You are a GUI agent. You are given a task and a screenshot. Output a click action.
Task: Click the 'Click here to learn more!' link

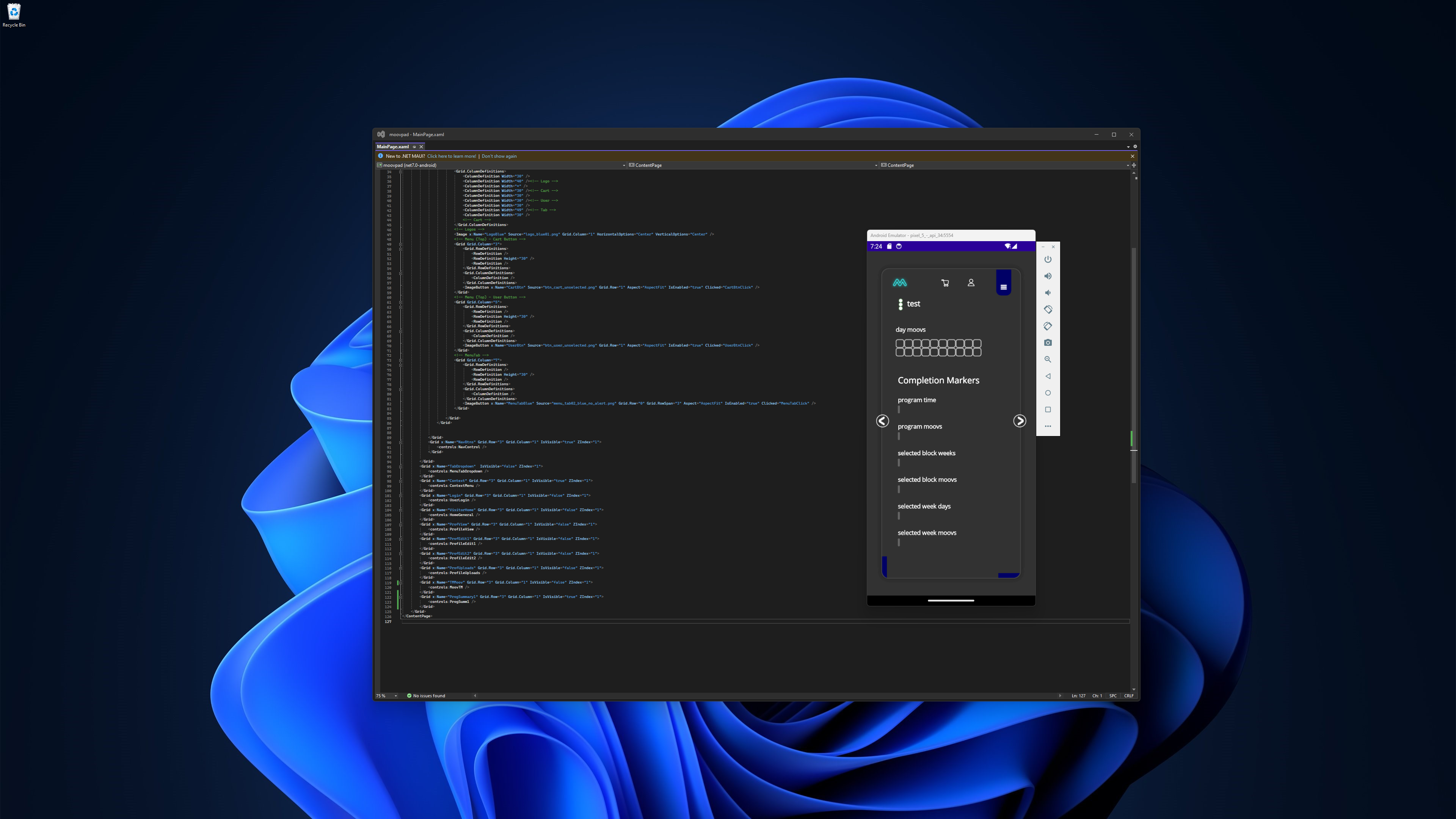tap(452, 156)
